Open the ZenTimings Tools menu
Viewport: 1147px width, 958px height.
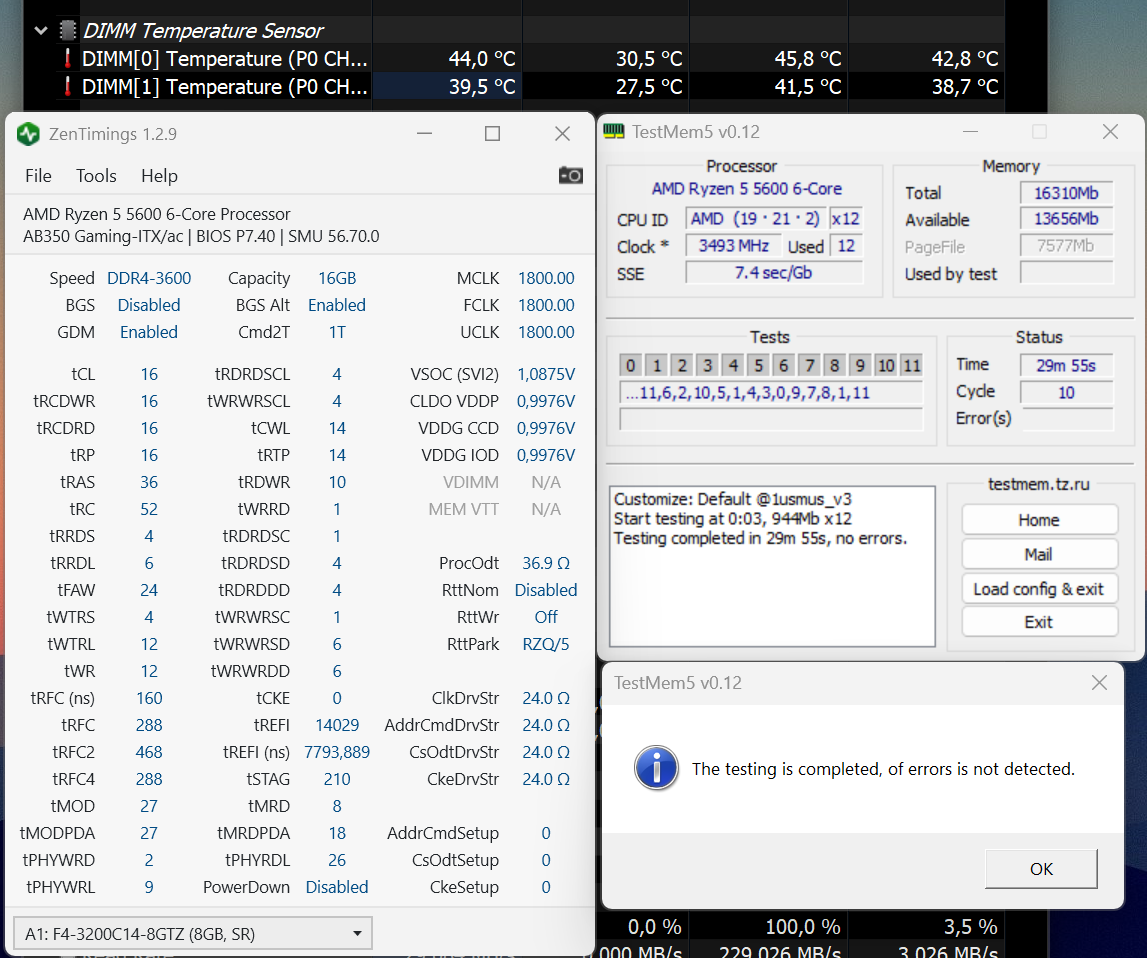(96, 176)
